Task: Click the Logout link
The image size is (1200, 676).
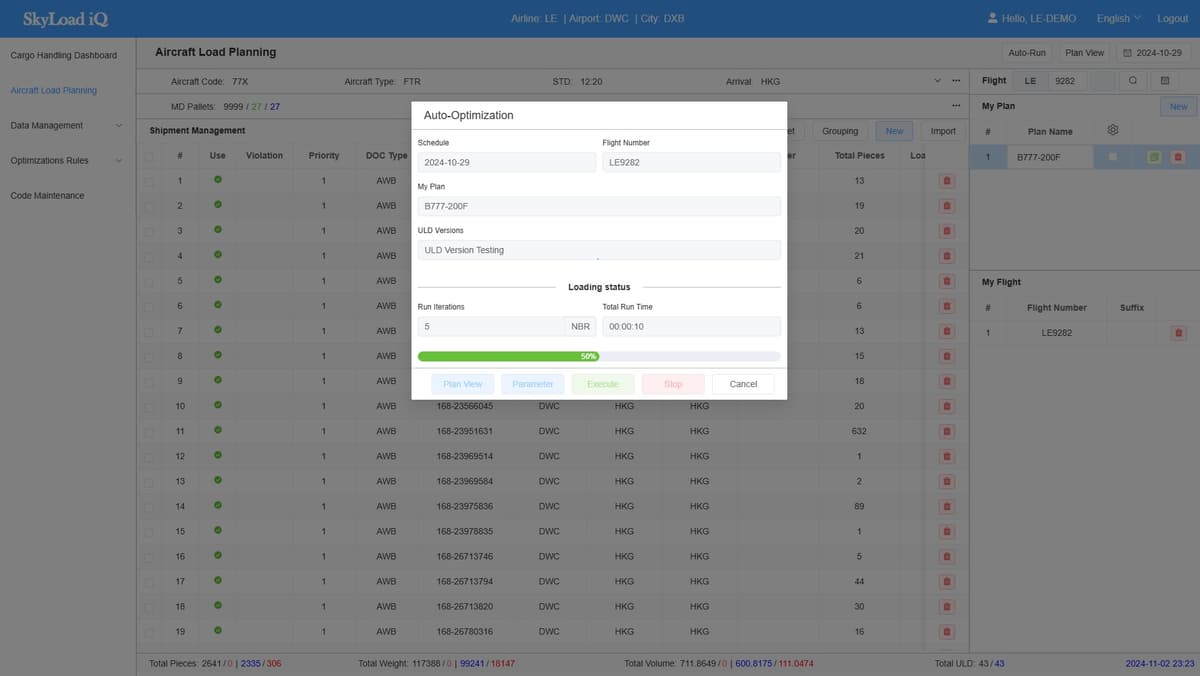Action: click(x=1172, y=18)
